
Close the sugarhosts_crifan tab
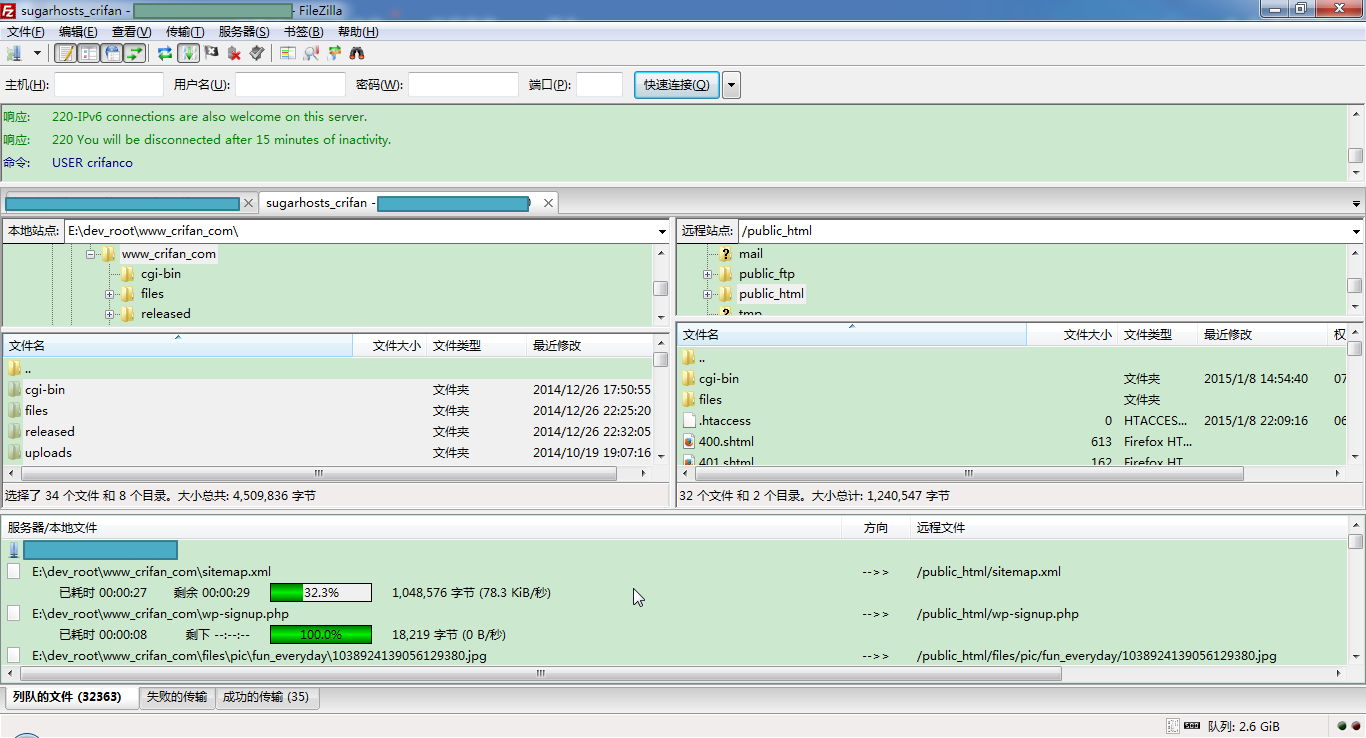pyautogui.click(x=548, y=203)
